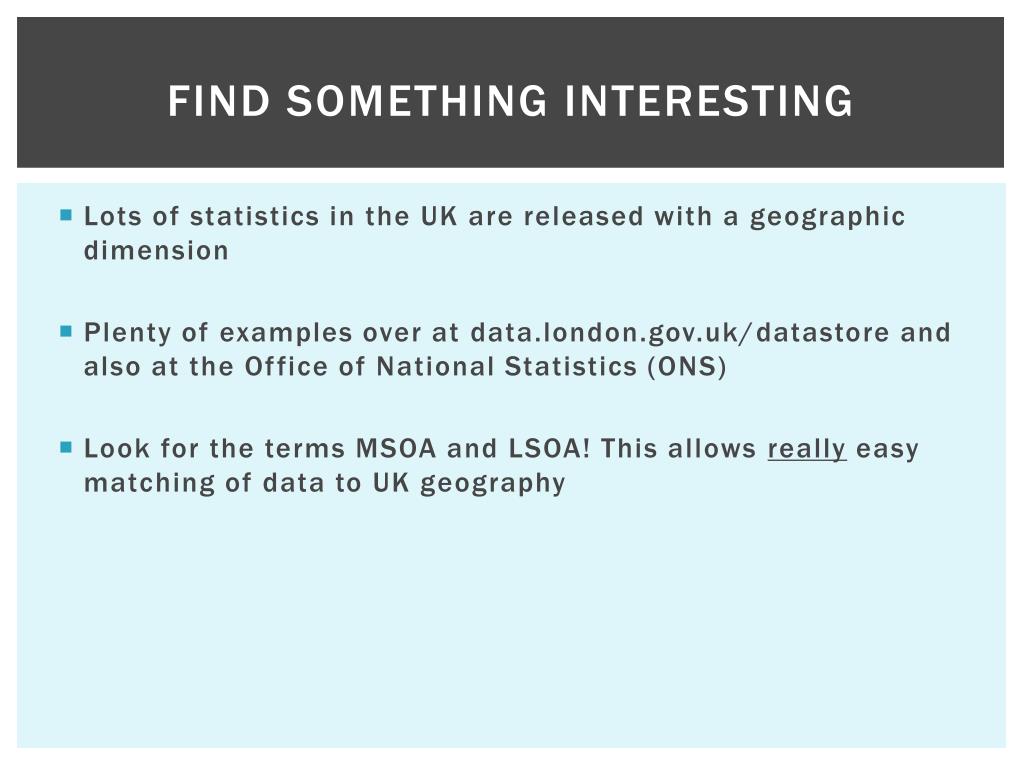Click the word Plenty in second bullet
This screenshot has height=768, width=1024.
pos(127,334)
